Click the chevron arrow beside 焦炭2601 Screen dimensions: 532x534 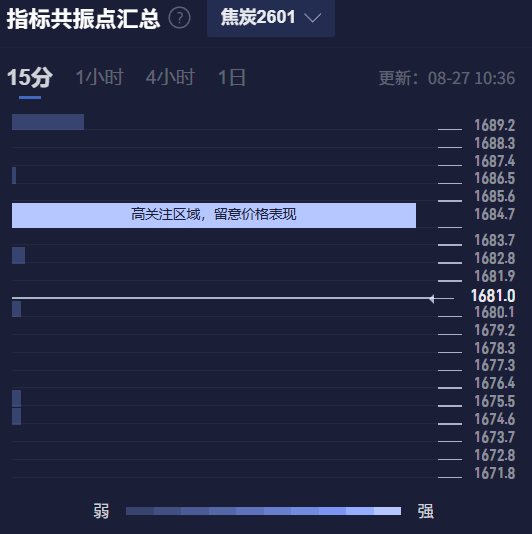tap(312, 18)
